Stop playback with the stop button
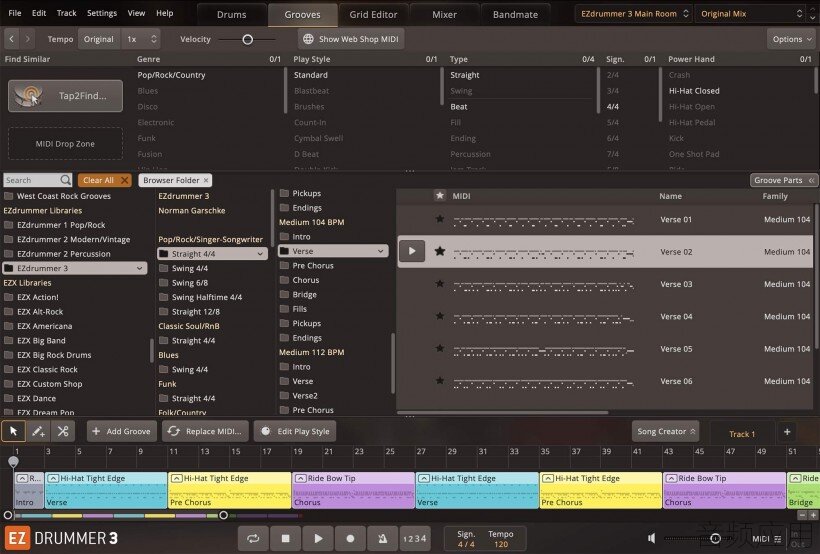The image size is (820, 554). pos(286,538)
